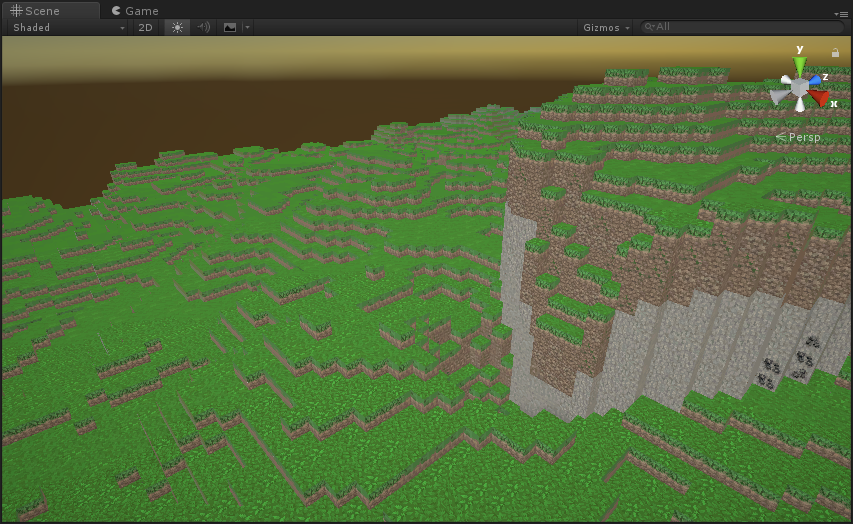
Task: Open the panel options menu icon
Action: 840,14
